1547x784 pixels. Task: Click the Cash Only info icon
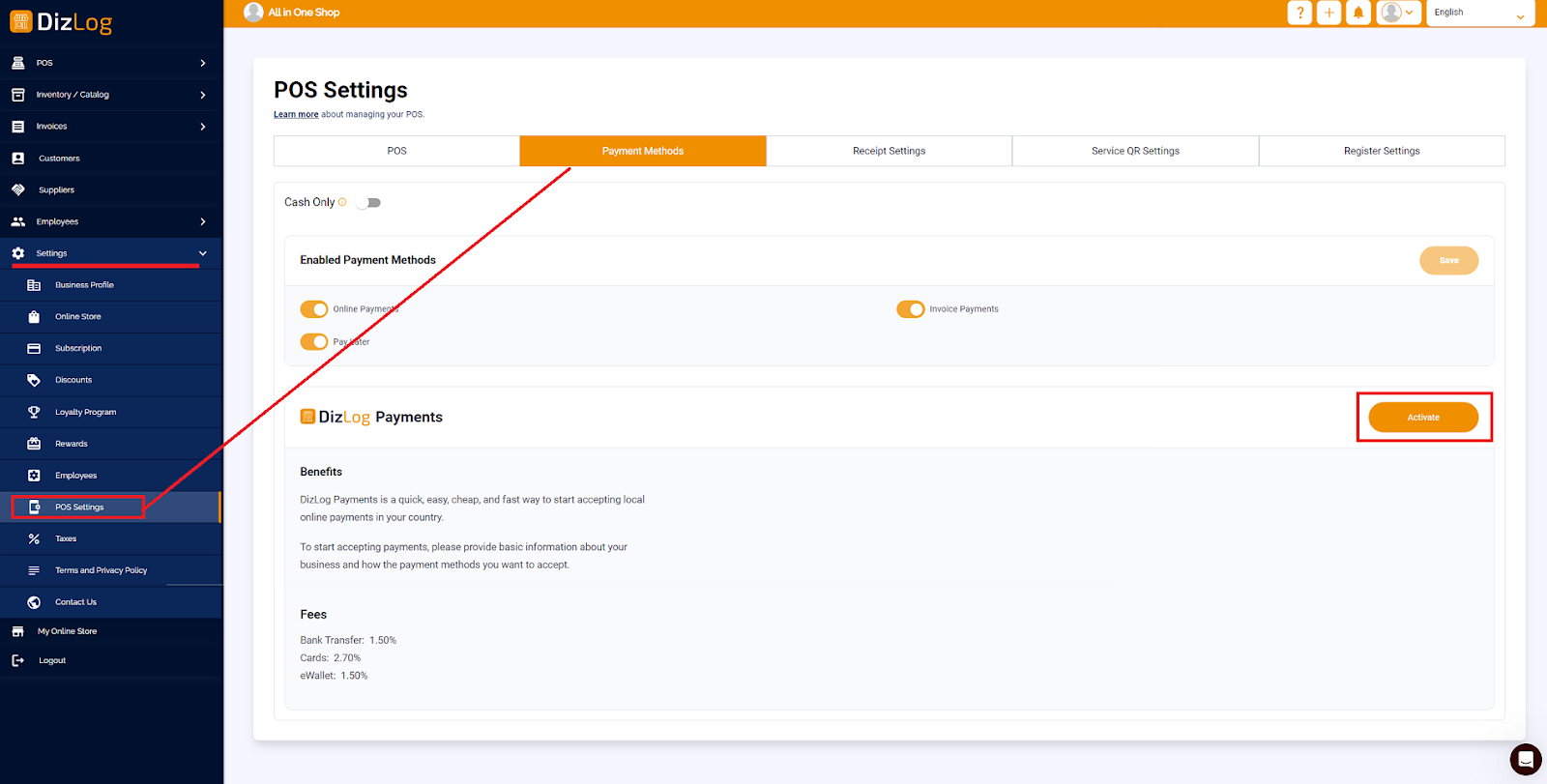pos(342,202)
